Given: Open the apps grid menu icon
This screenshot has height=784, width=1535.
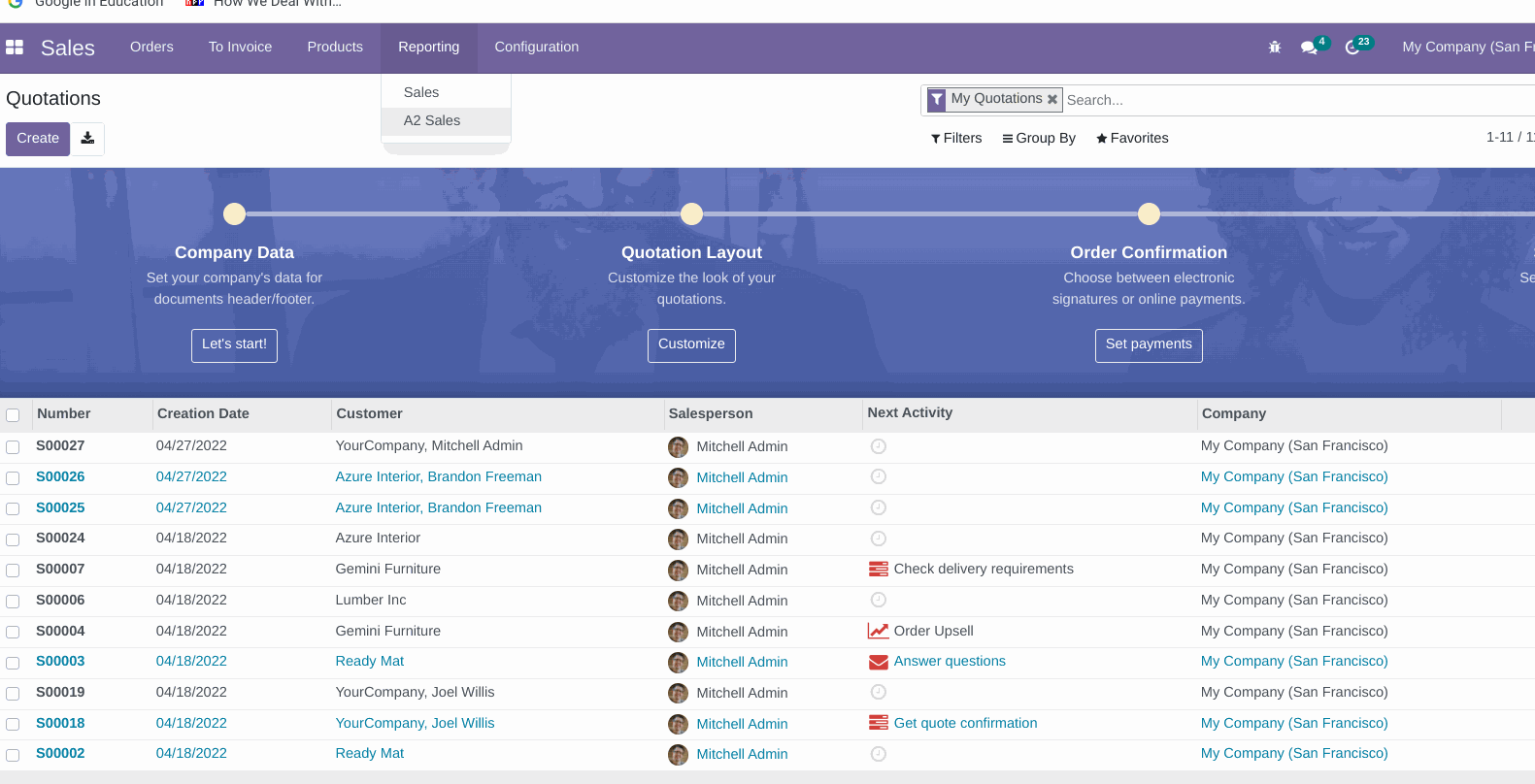Looking at the screenshot, I should 15,47.
